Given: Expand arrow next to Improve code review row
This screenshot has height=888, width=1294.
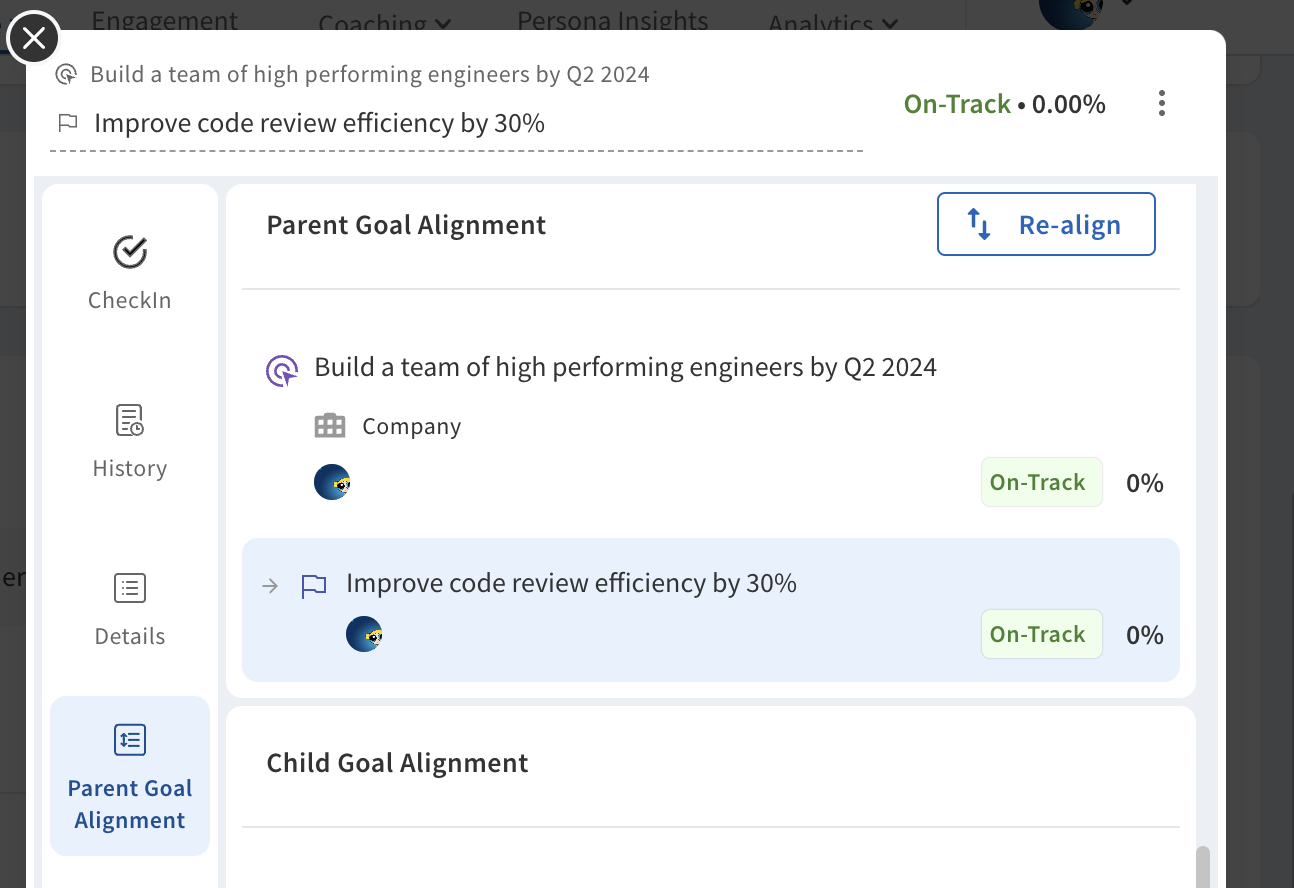Looking at the screenshot, I should click(270, 586).
